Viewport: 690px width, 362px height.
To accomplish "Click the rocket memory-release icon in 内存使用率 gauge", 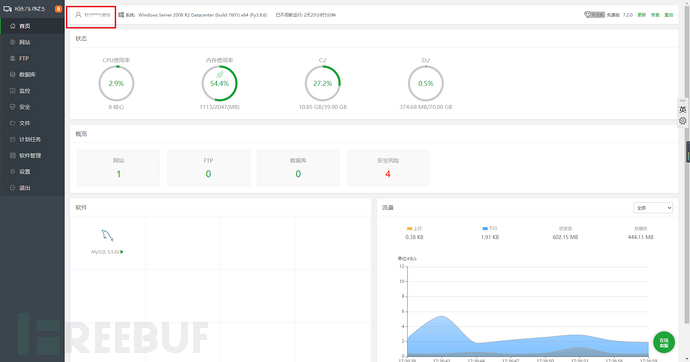I will [220, 75].
